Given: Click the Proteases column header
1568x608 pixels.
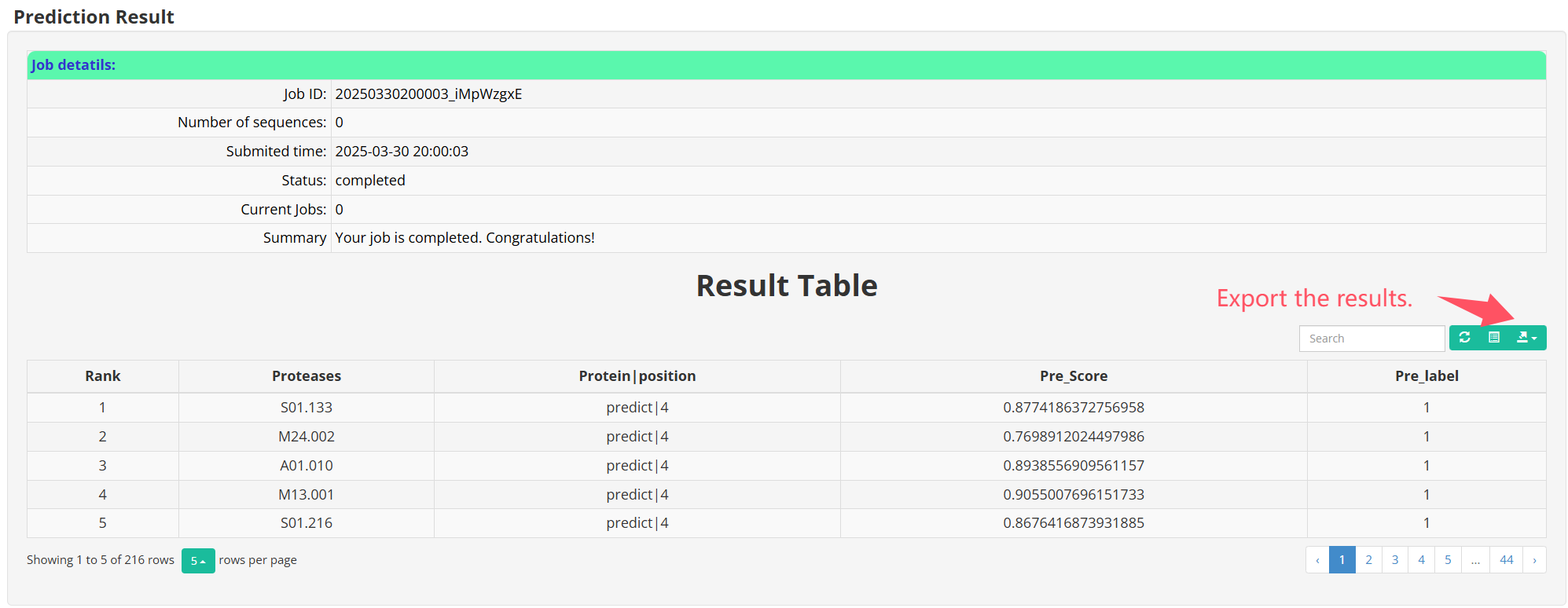Looking at the screenshot, I should pos(307,376).
